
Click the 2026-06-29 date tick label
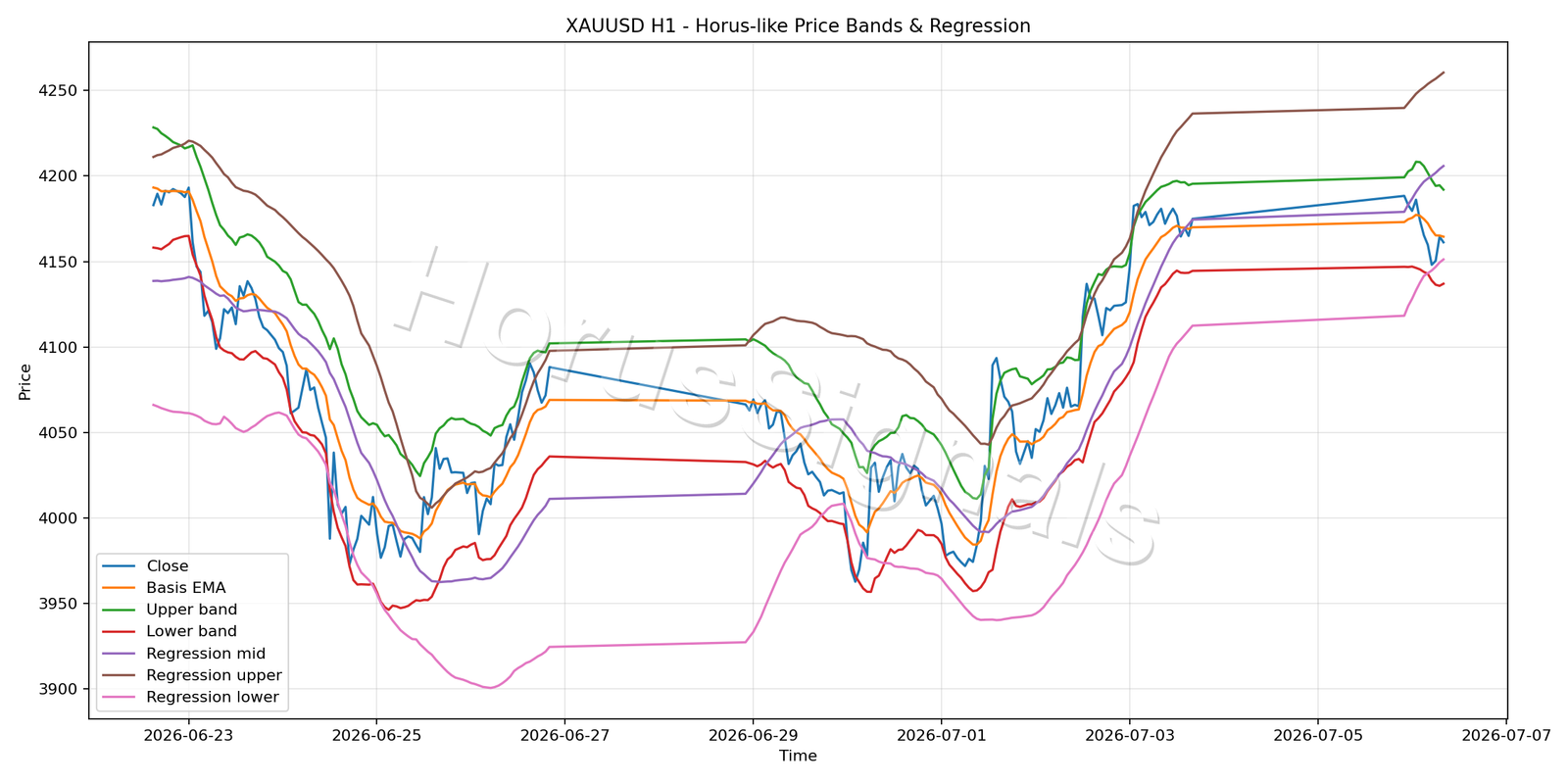[753, 735]
